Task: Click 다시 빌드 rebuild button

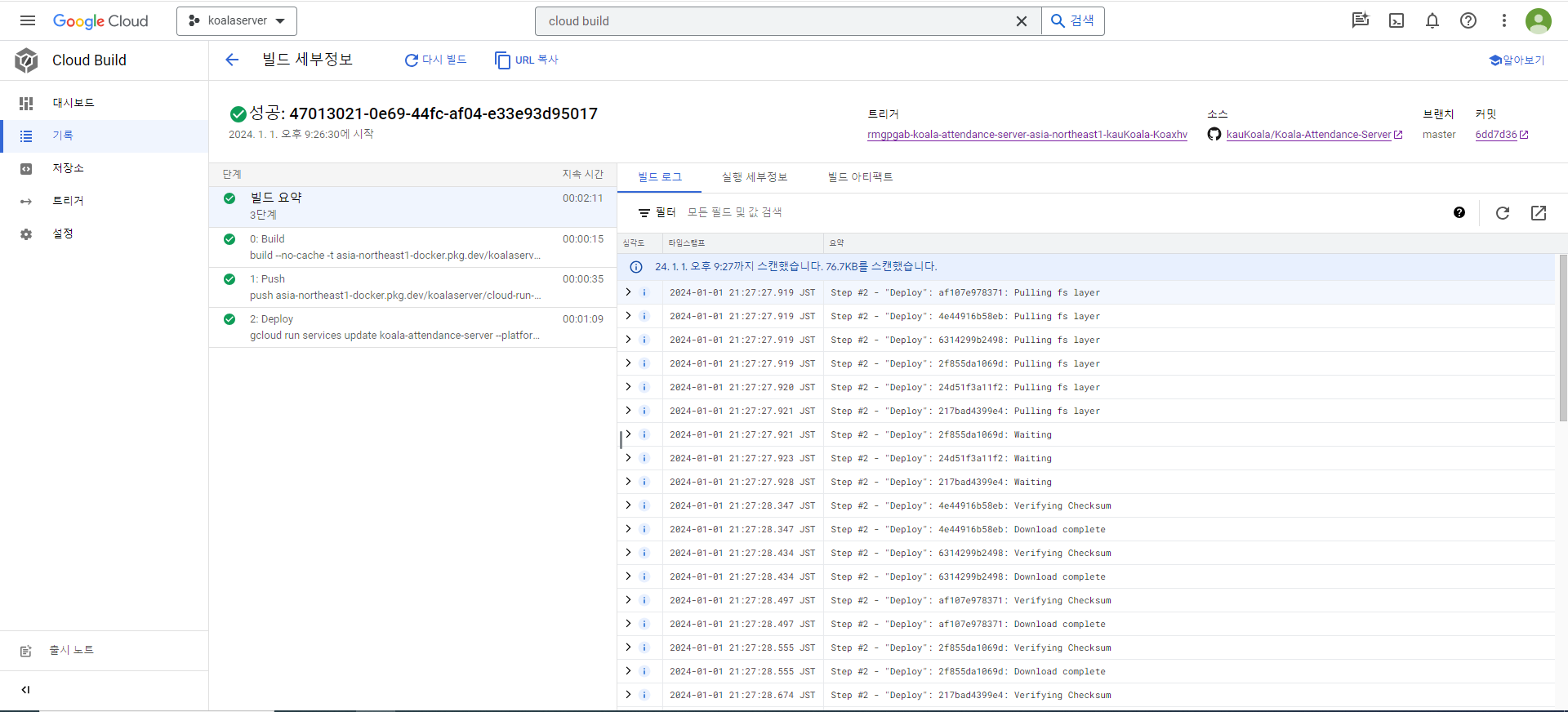Action: (436, 60)
